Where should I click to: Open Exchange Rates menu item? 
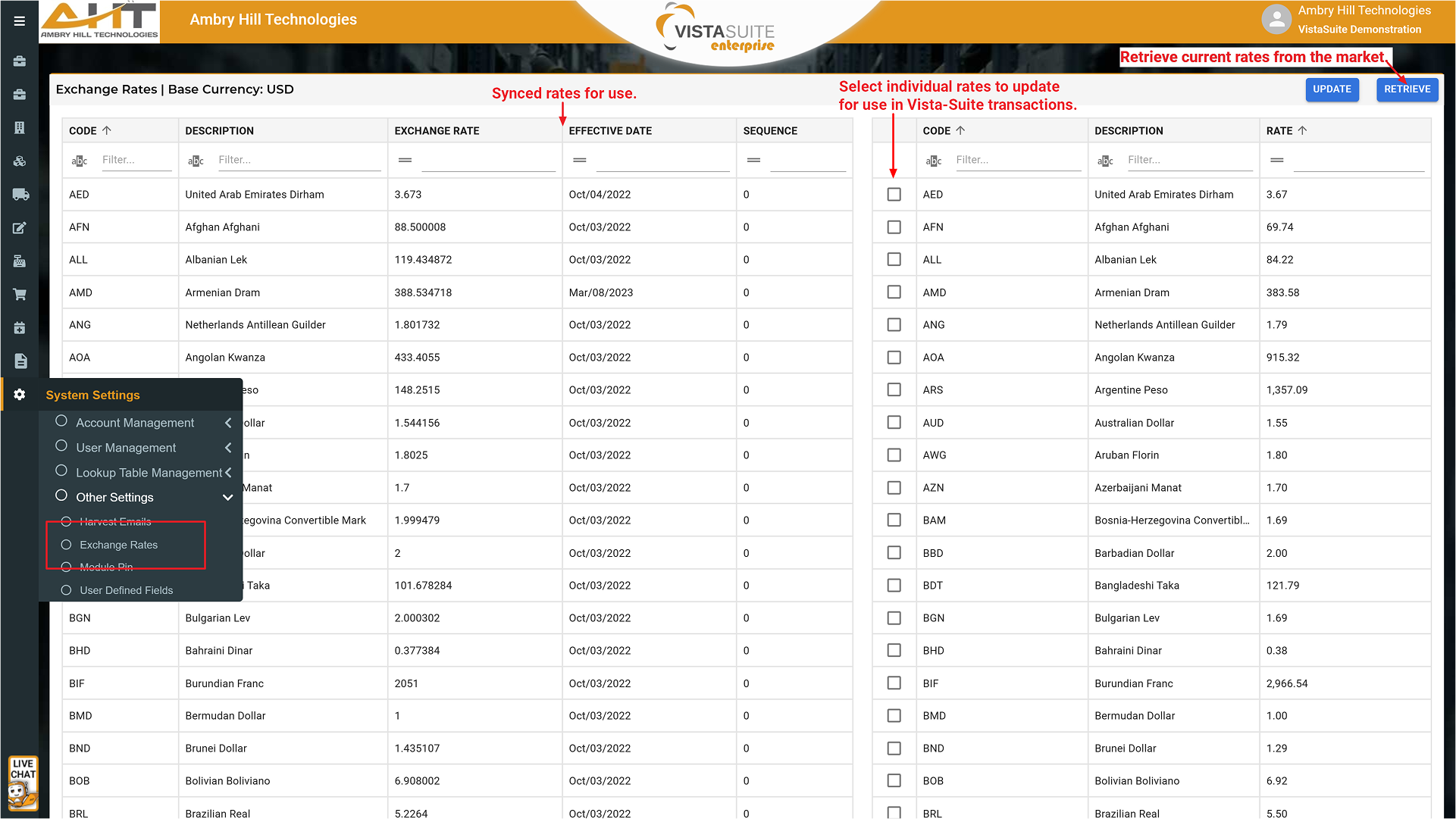coord(119,545)
